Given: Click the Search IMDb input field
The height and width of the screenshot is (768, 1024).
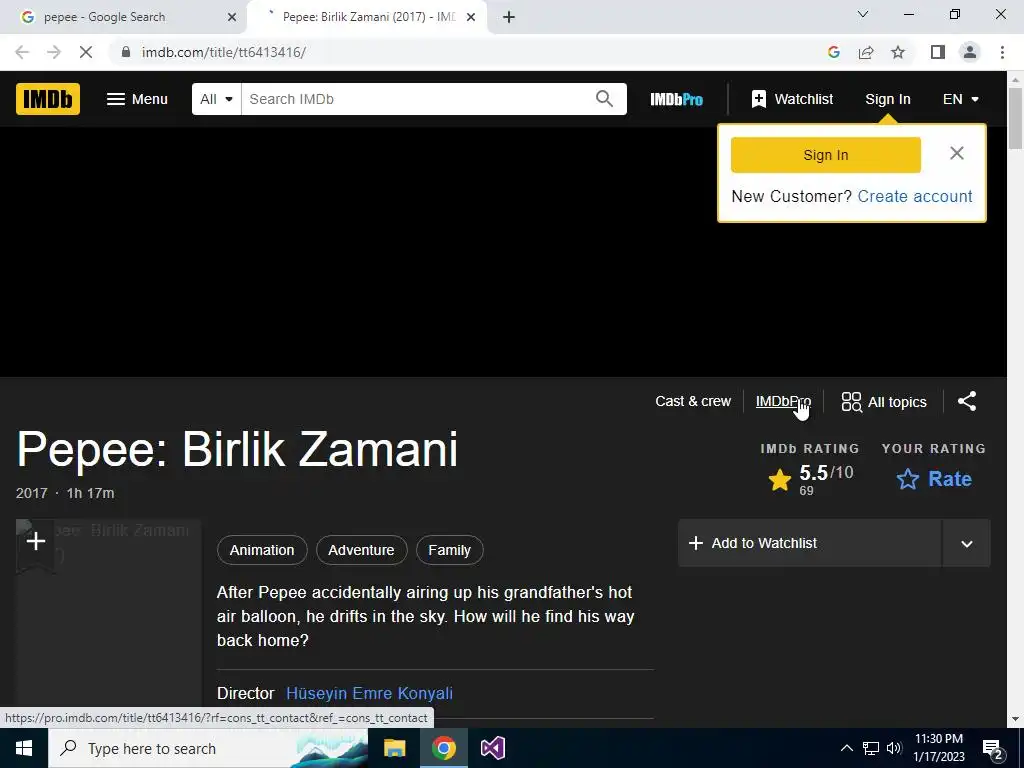Looking at the screenshot, I should (x=418, y=99).
